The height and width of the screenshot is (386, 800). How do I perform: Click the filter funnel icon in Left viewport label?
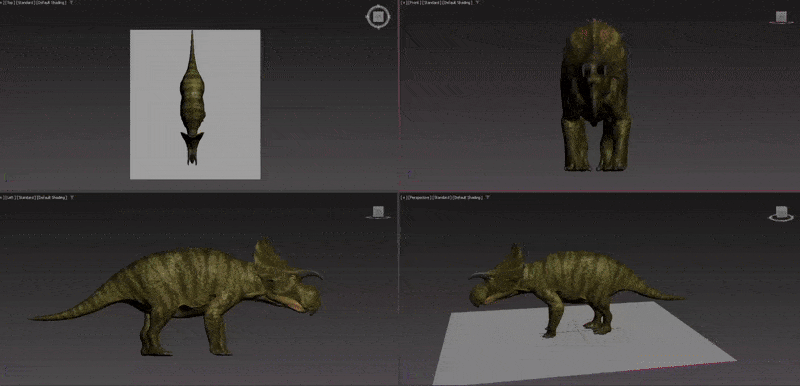(x=72, y=197)
